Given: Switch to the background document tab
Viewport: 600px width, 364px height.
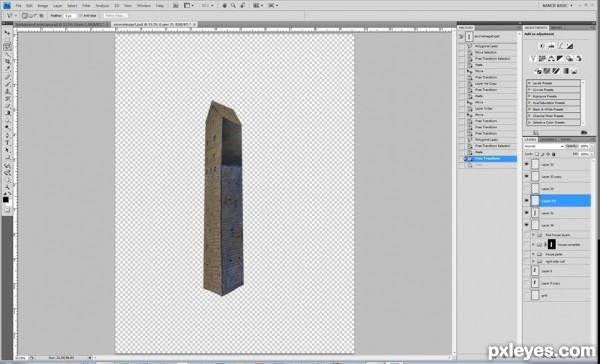Looking at the screenshot, I should point(62,24).
